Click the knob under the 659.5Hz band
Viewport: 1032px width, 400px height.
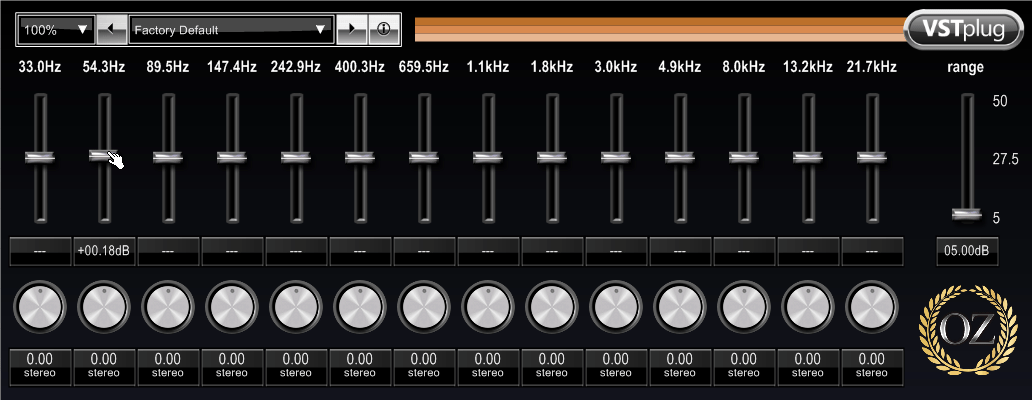click(x=423, y=305)
